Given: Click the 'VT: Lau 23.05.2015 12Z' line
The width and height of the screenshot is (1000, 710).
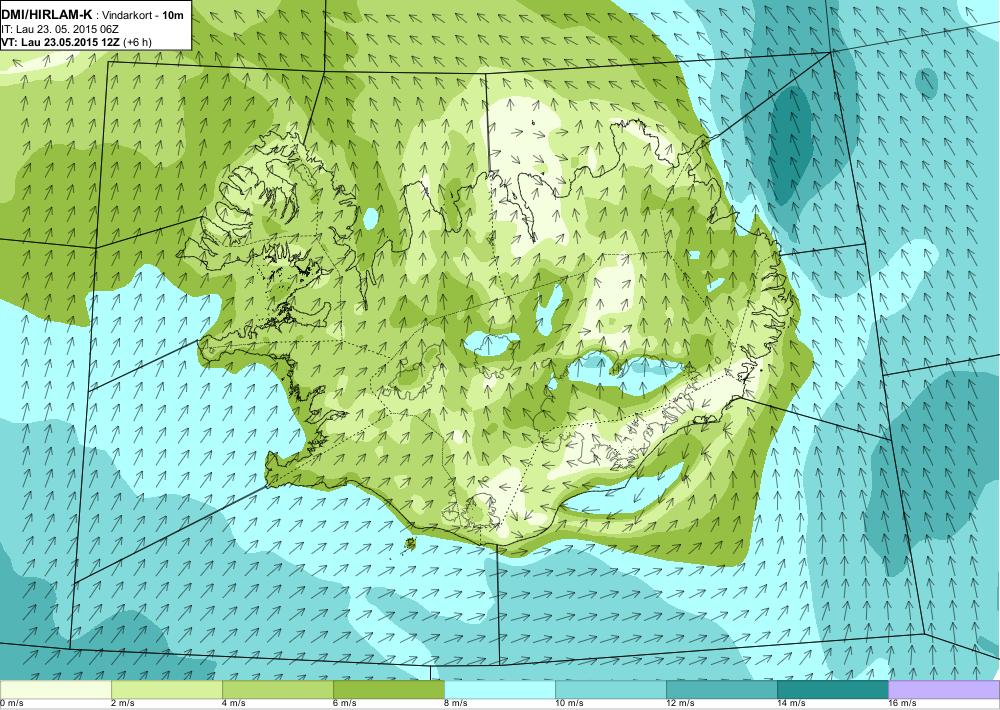Looking at the screenshot, I should pyautogui.click(x=61, y=43).
